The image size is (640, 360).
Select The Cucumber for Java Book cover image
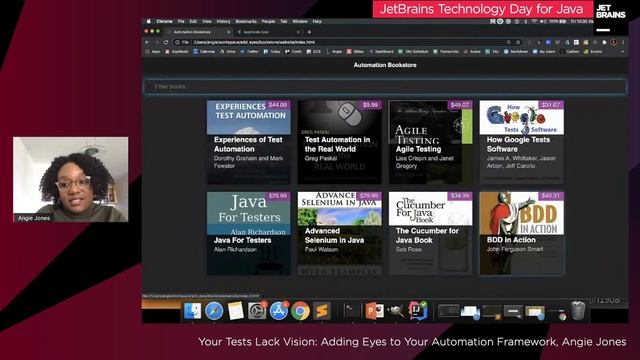pyautogui.click(x=431, y=209)
